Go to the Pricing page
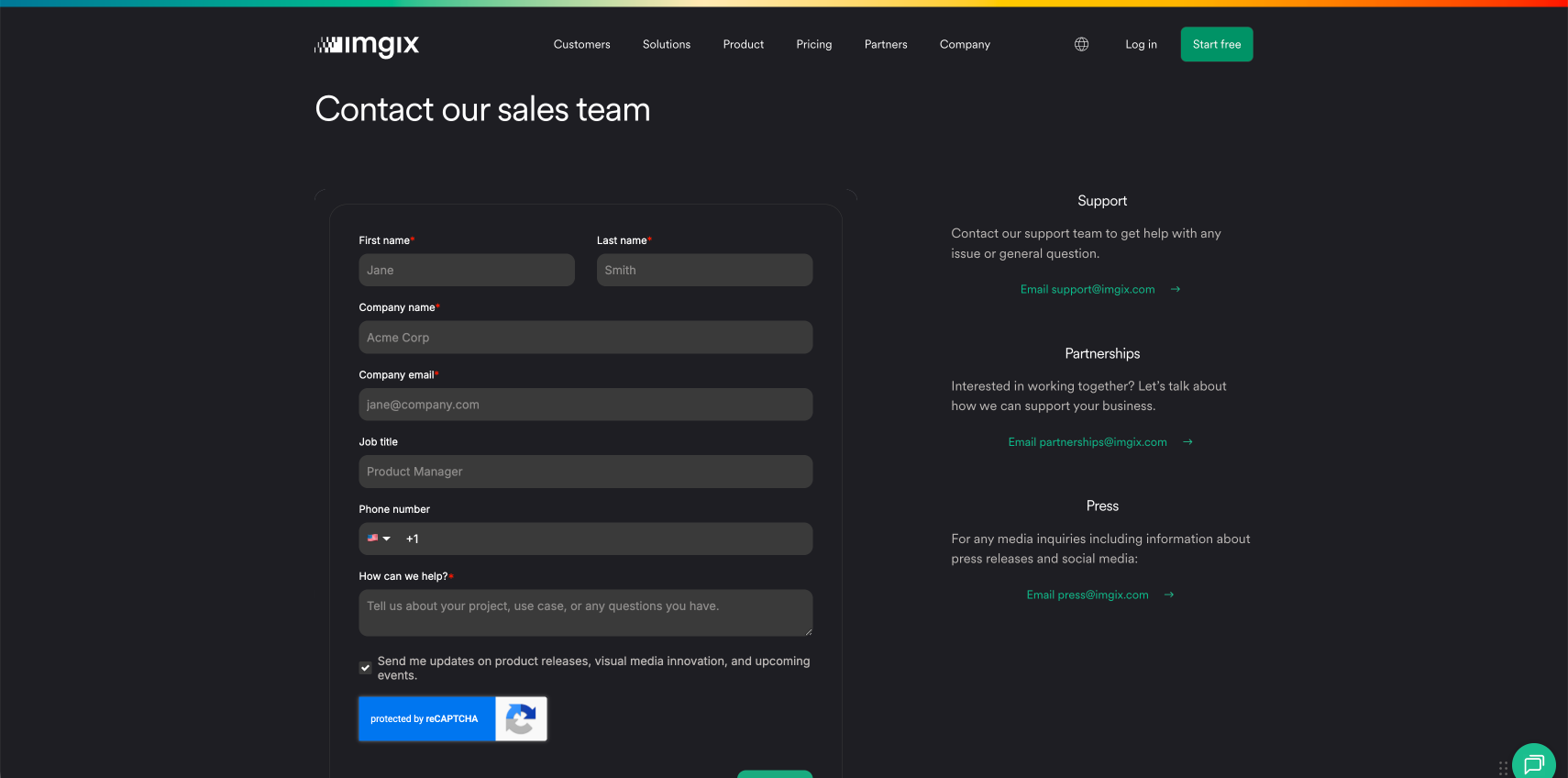This screenshot has height=778, width=1568. (814, 44)
